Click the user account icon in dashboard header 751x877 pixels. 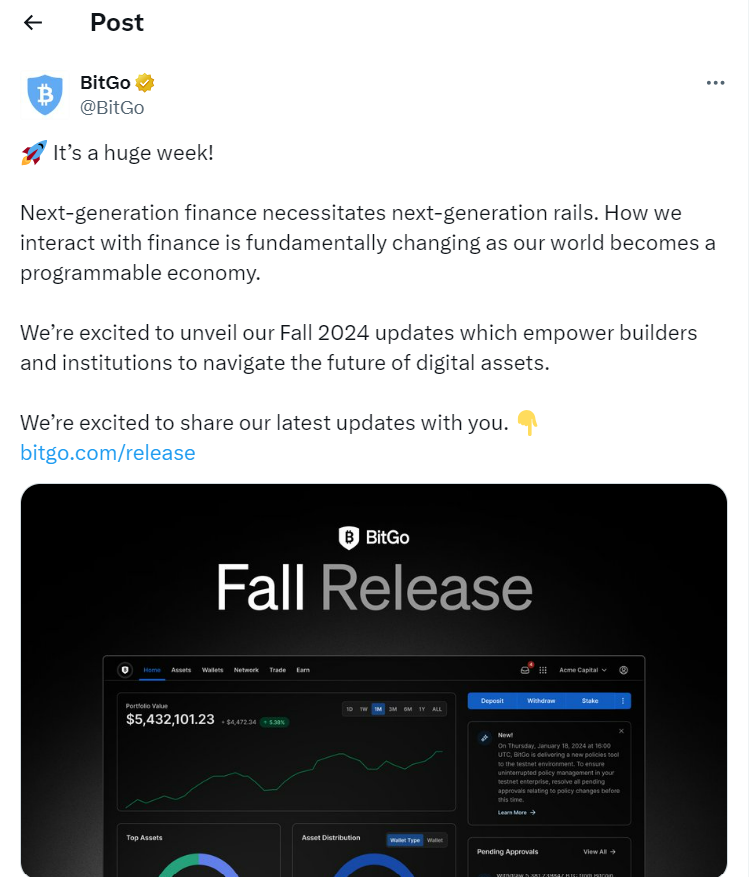click(x=623, y=670)
